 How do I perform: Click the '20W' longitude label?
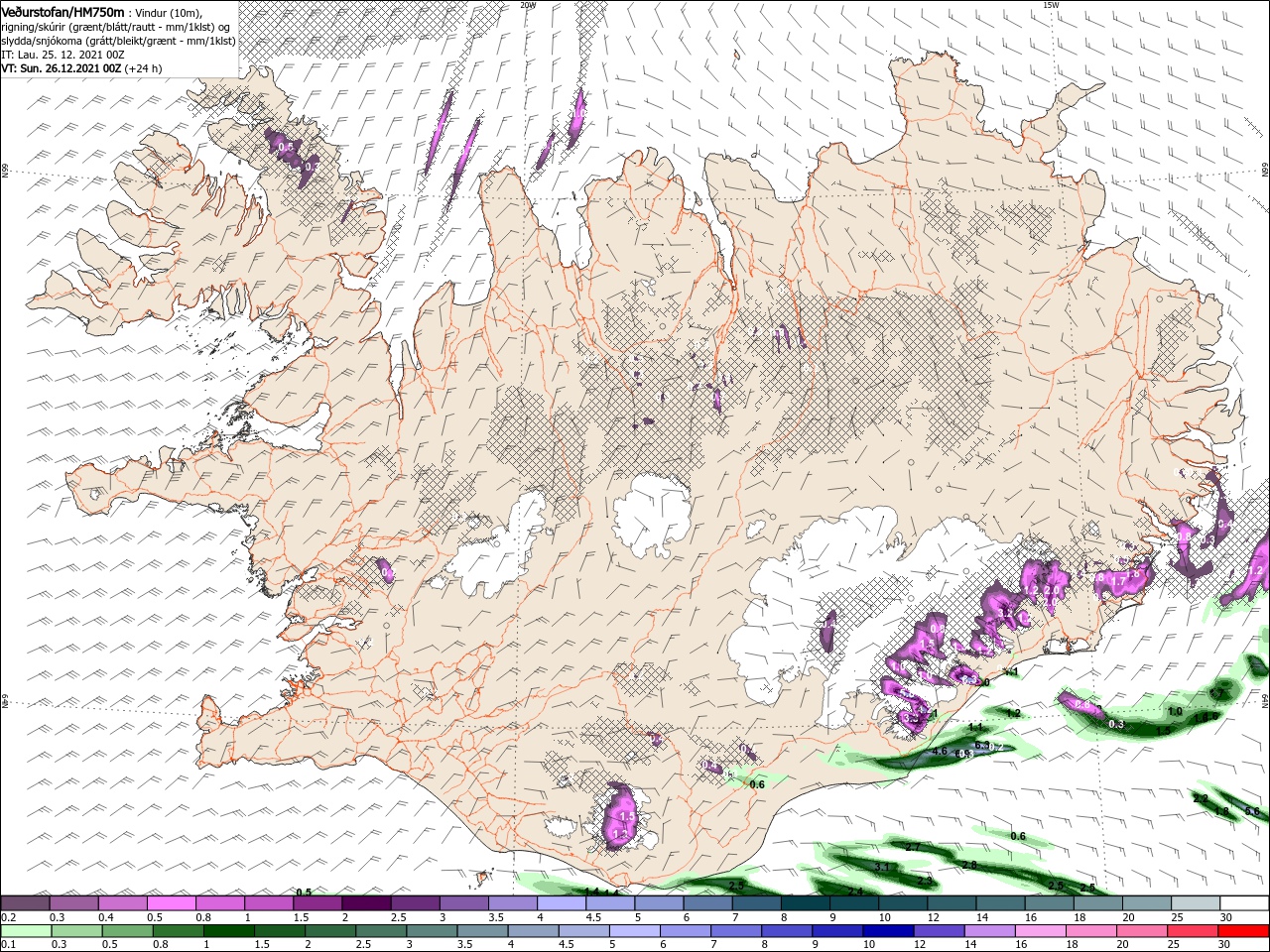point(528,5)
